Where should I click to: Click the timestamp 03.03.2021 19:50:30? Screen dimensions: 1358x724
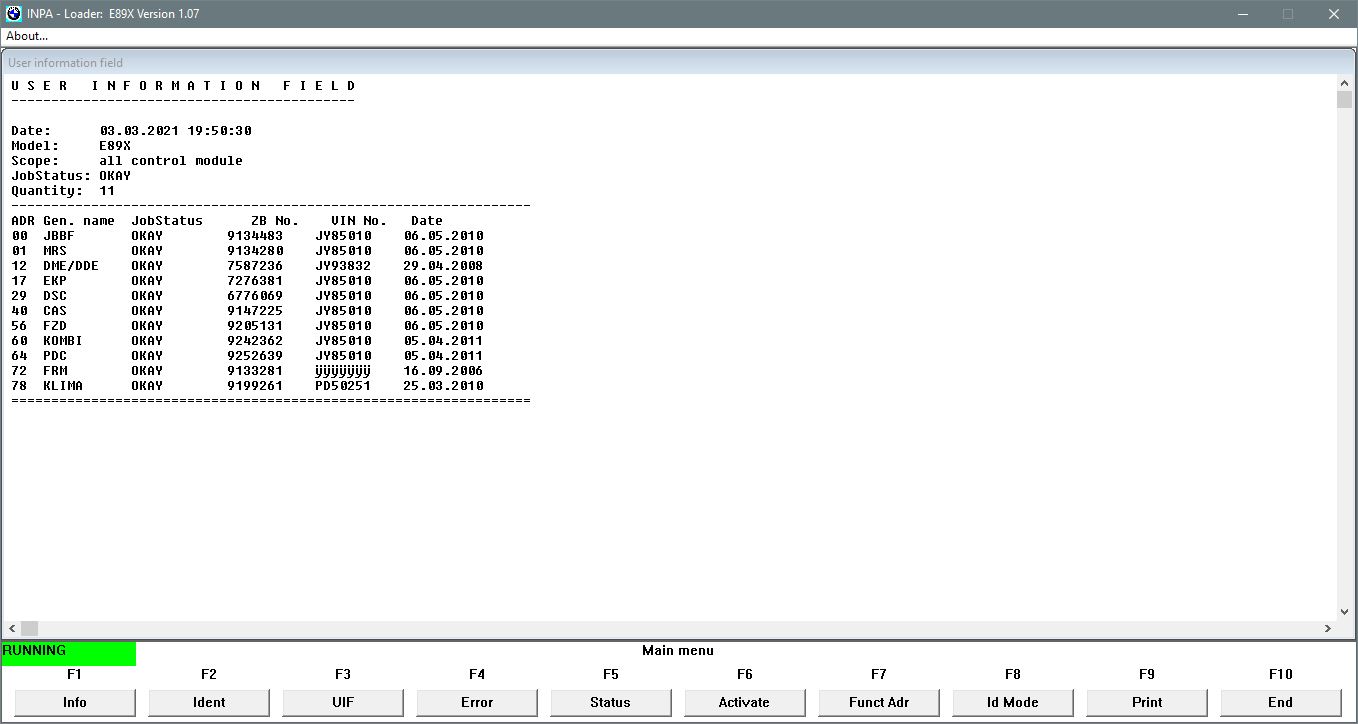click(x=175, y=131)
